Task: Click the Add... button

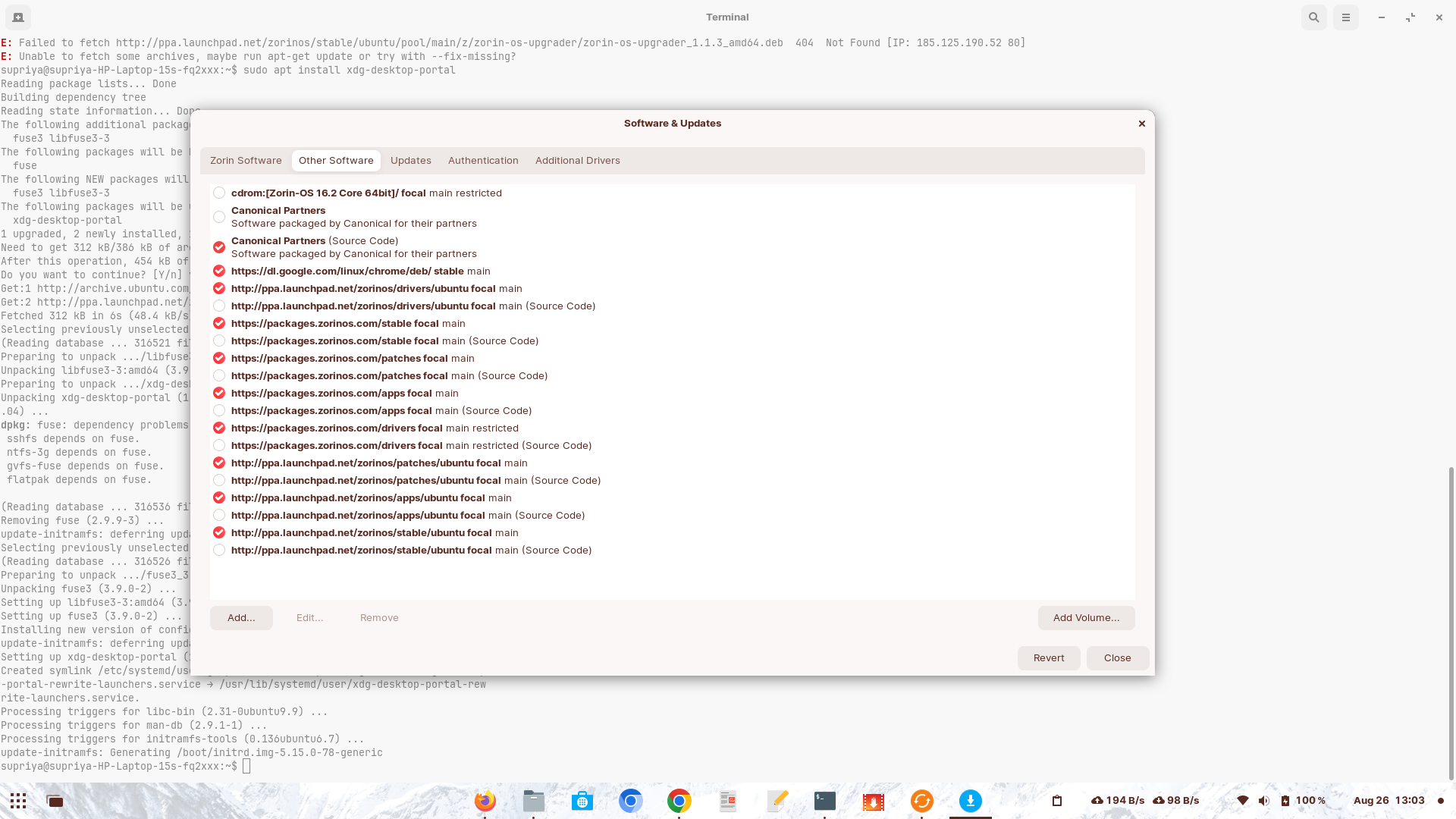Action: pos(241,618)
